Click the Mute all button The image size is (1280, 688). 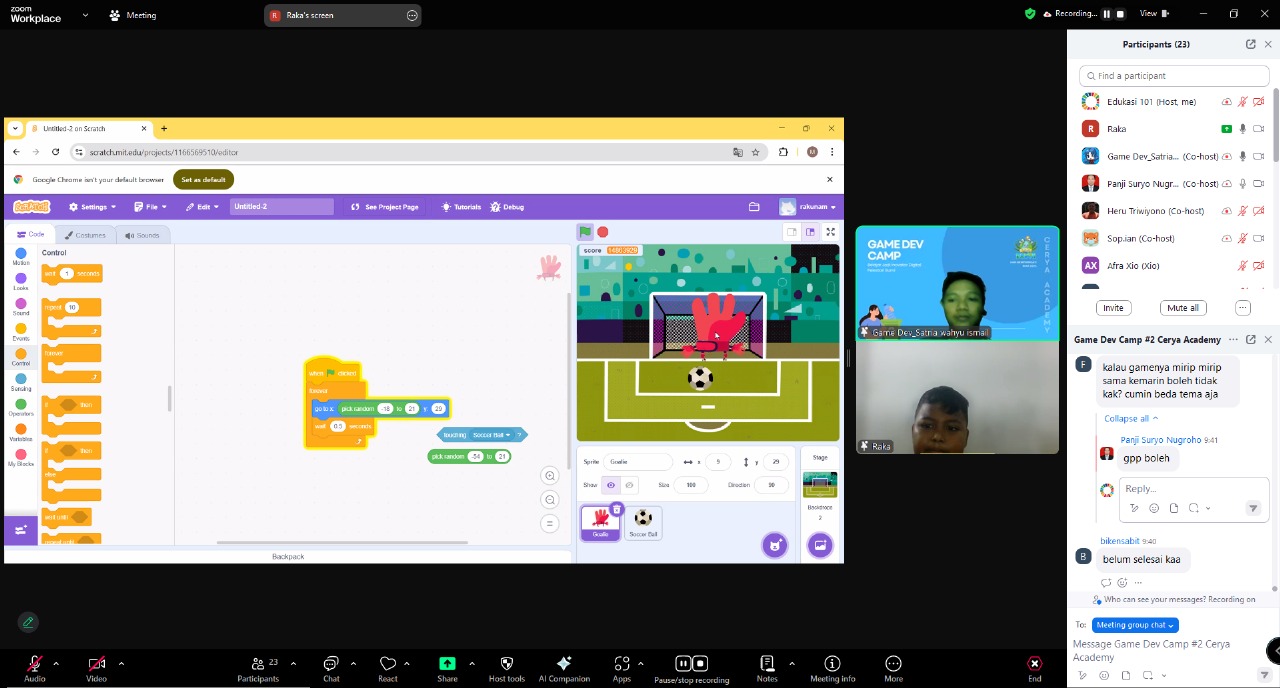1182,308
